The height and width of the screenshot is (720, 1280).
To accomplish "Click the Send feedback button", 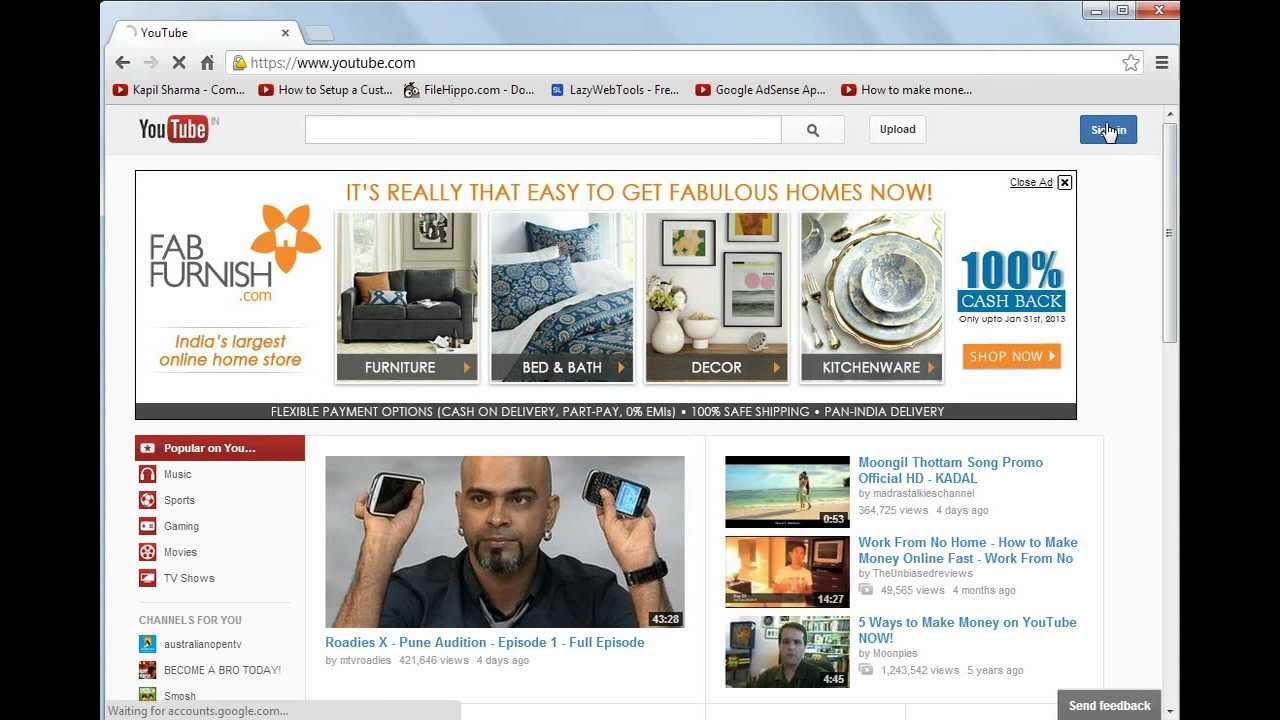I will point(1109,705).
